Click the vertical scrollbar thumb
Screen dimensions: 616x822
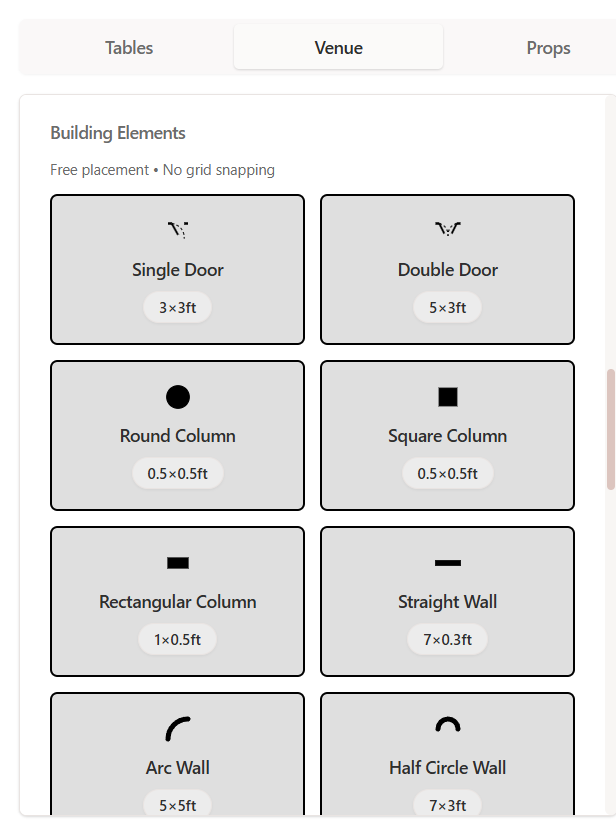pos(611,428)
